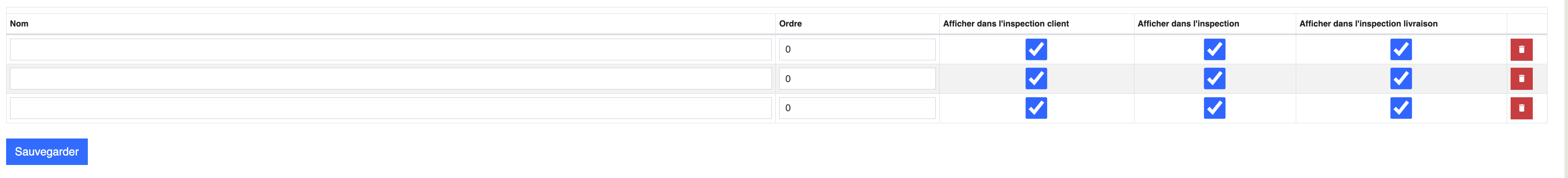Uncheck third row inspection client checkbox
The width and height of the screenshot is (1568, 178).
pos(1036,108)
